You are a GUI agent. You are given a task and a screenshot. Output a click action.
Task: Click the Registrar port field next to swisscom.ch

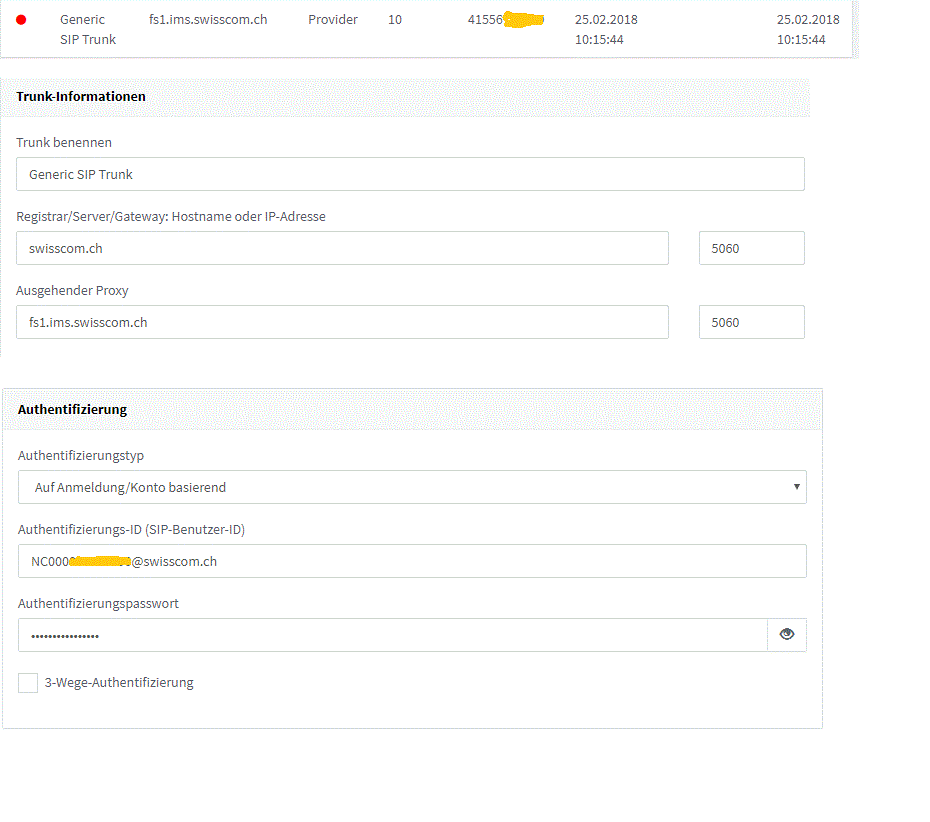point(751,248)
